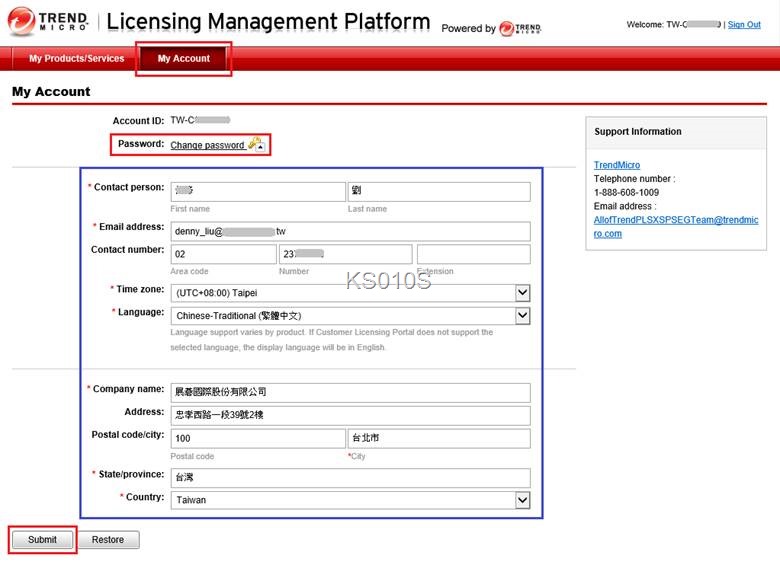Click the Licensing Management Platform title
Viewport: 780px width, 565px height.
point(268,21)
